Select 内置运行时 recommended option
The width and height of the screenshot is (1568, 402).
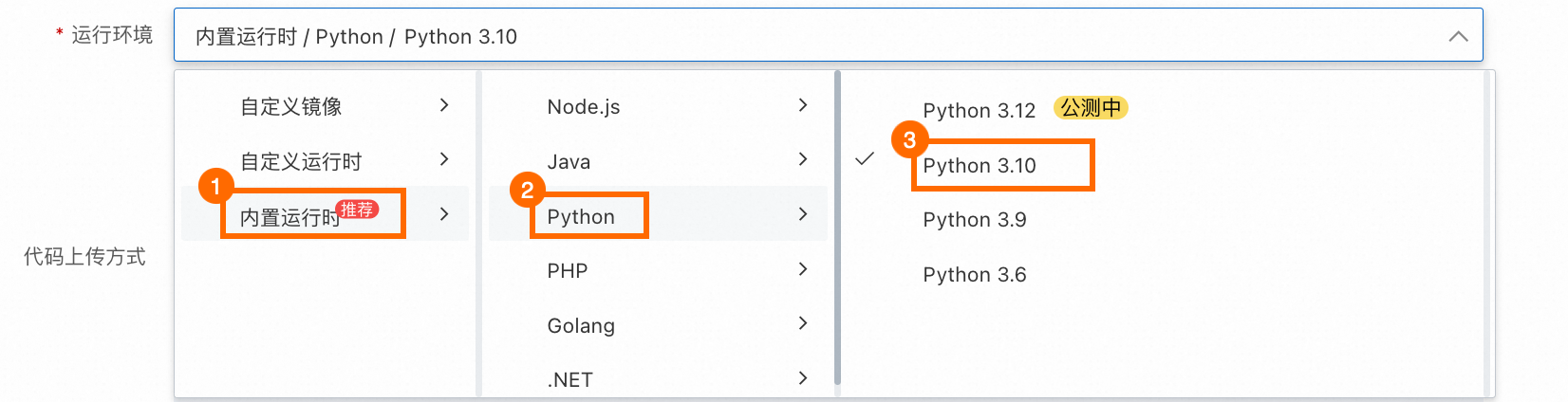click(289, 217)
